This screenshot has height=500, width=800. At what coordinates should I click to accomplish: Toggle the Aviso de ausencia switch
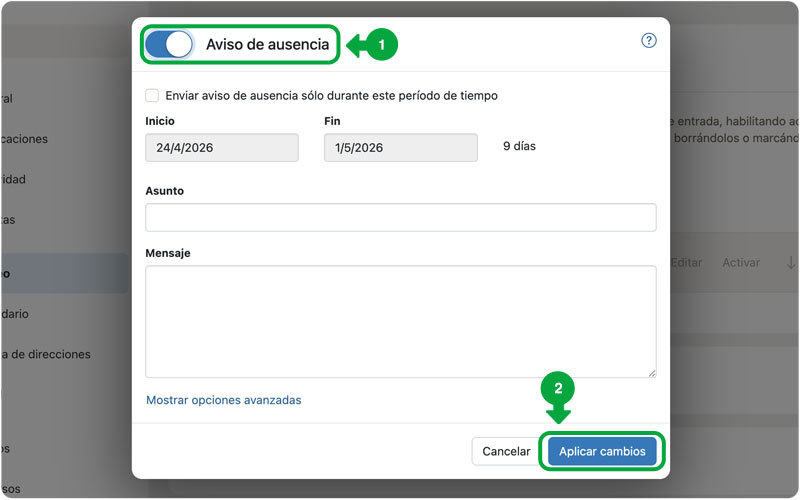(x=169, y=45)
